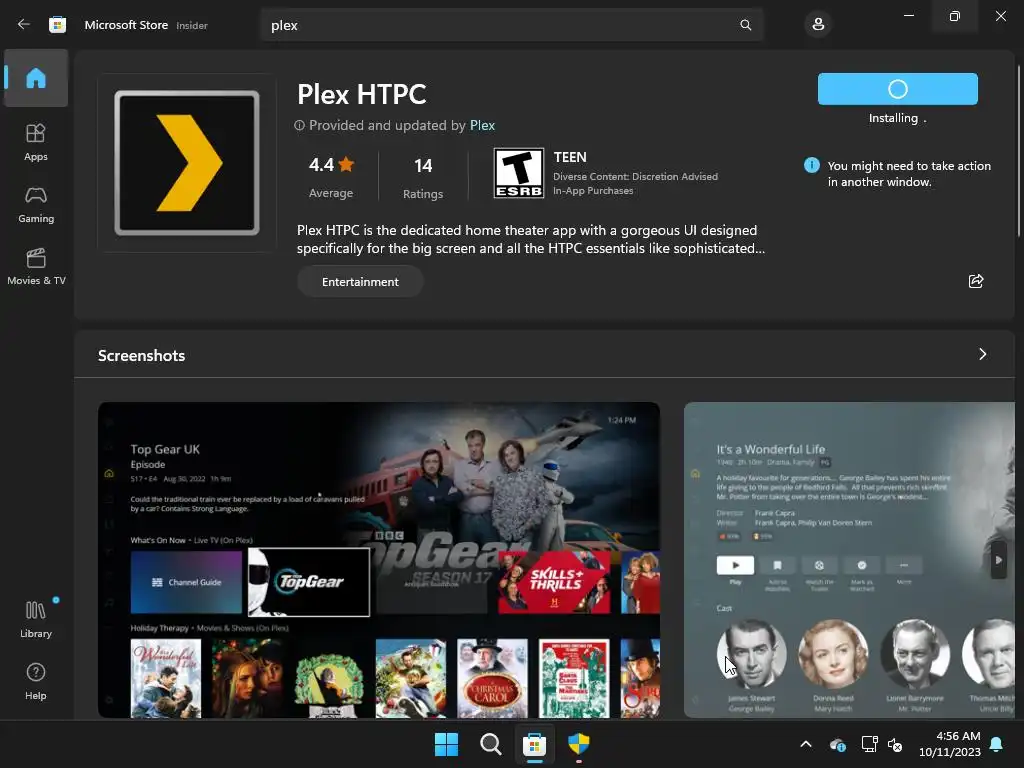Click Microsoft Store taskbar icon

click(534, 744)
